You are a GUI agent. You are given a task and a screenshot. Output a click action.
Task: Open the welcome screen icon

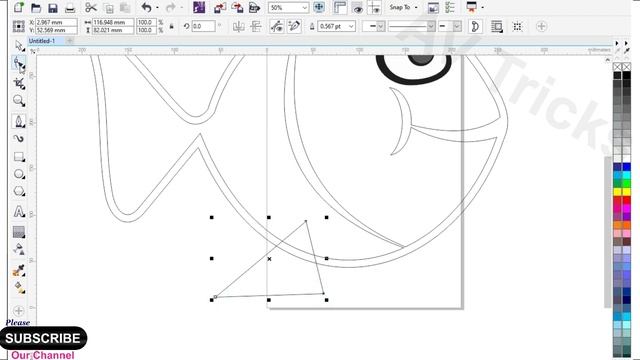[433, 7]
